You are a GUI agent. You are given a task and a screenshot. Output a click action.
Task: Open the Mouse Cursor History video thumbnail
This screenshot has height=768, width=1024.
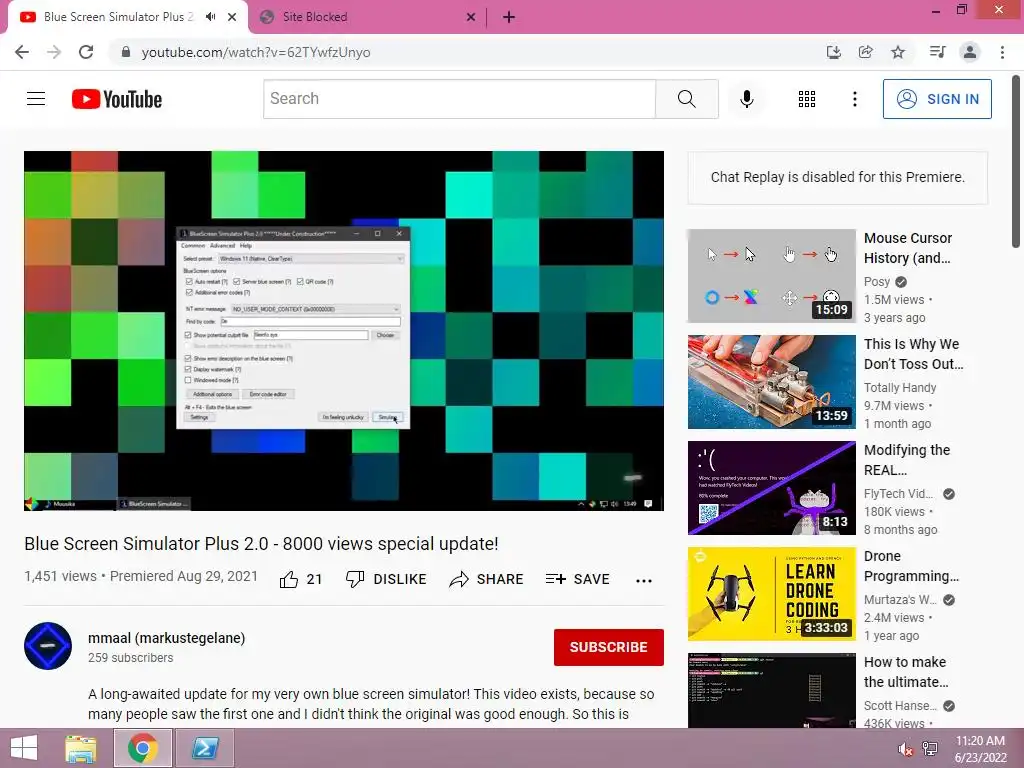771,276
